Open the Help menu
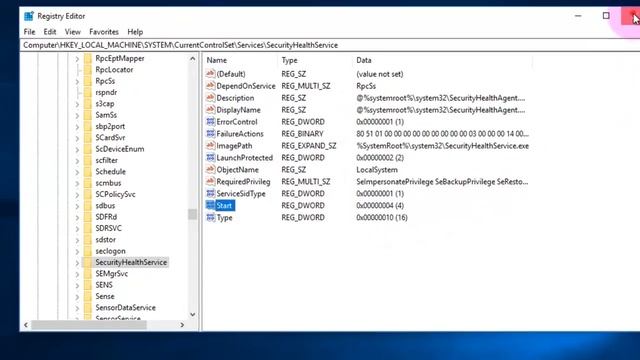640x360 pixels. (x=135, y=32)
